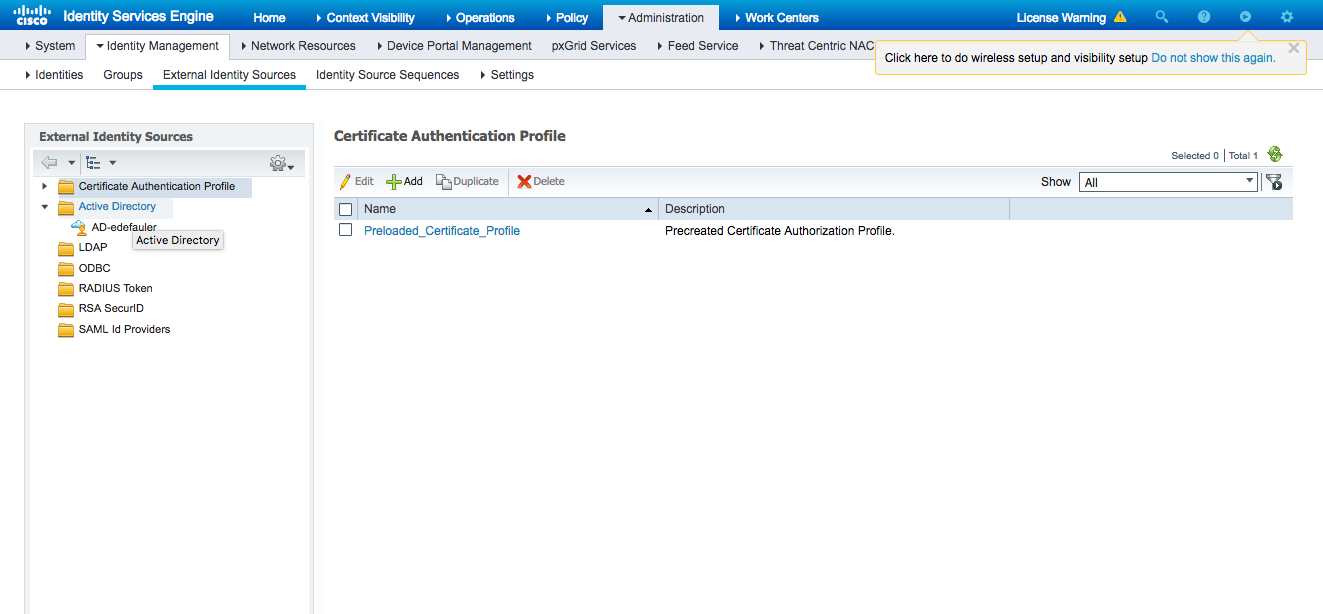The height and width of the screenshot is (614, 1323).
Task: Go to the Home tab
Action: (269, 17)
